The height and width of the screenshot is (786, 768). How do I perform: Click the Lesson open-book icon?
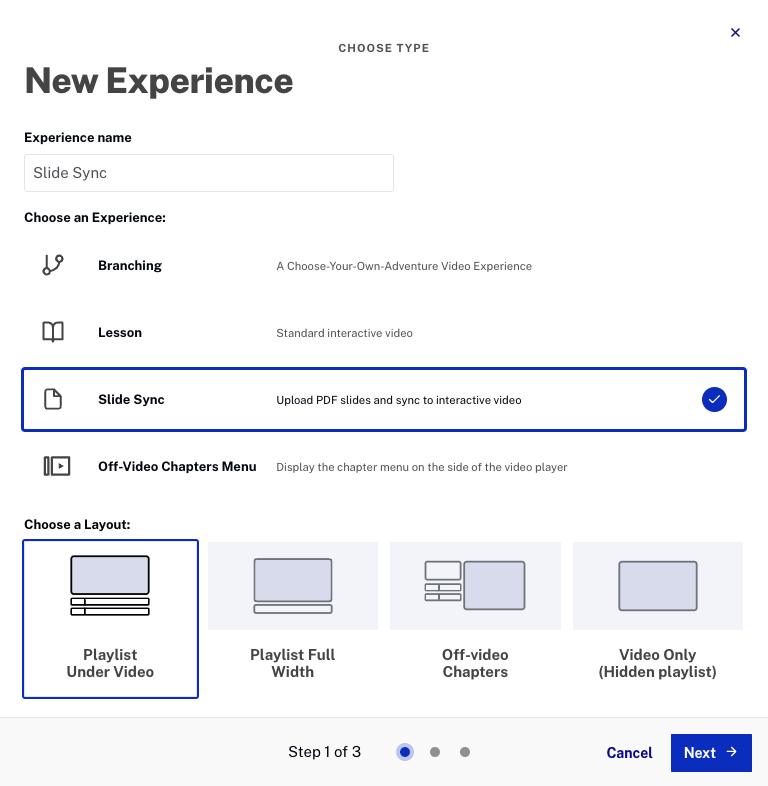tap(53, 333)
